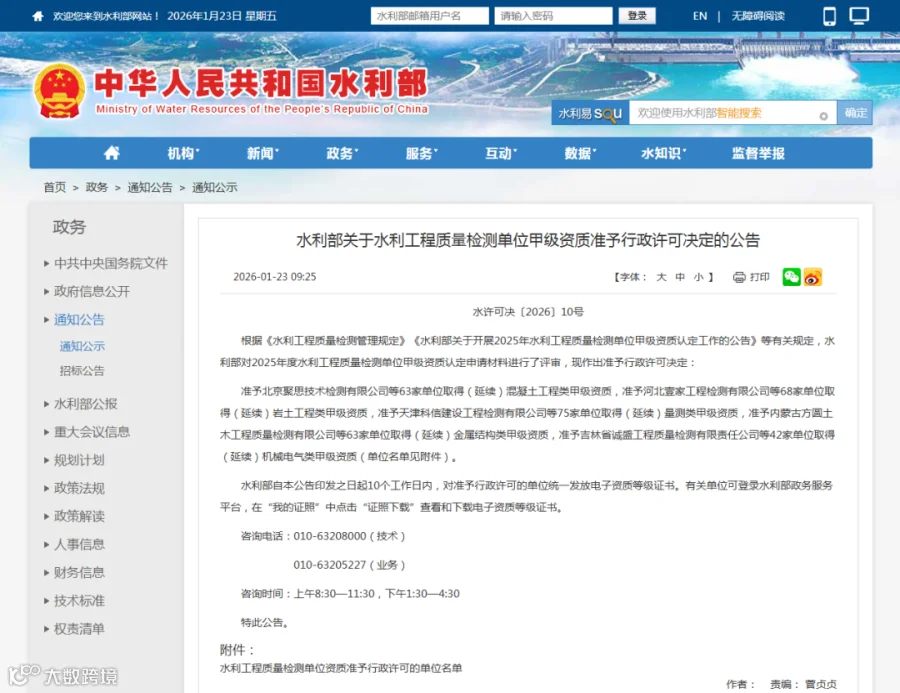Click 政务 in the breadcrumb
Screen dimensions: 900x693
(x=96, y=187)
